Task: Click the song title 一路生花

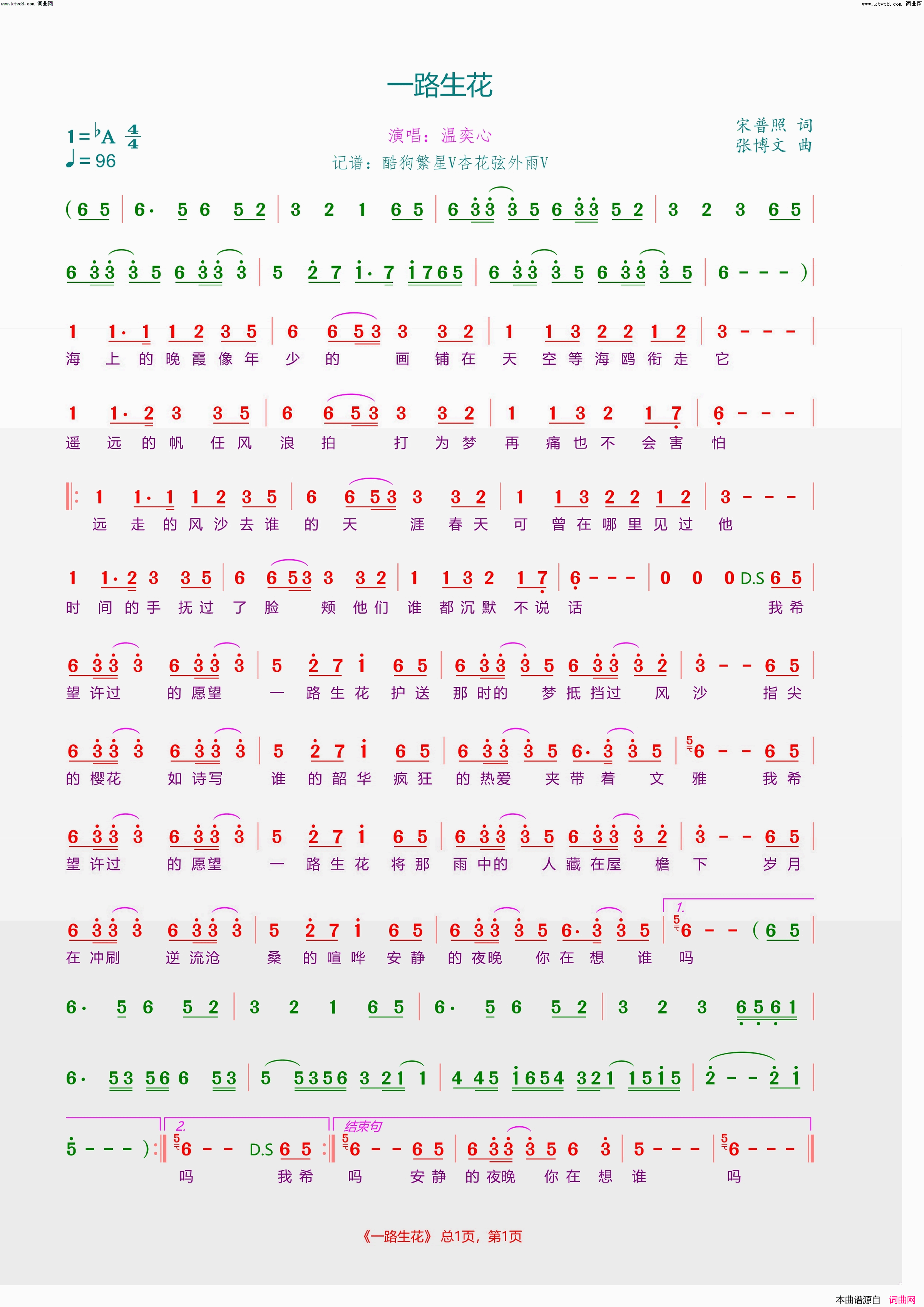Action: point(439,86)
